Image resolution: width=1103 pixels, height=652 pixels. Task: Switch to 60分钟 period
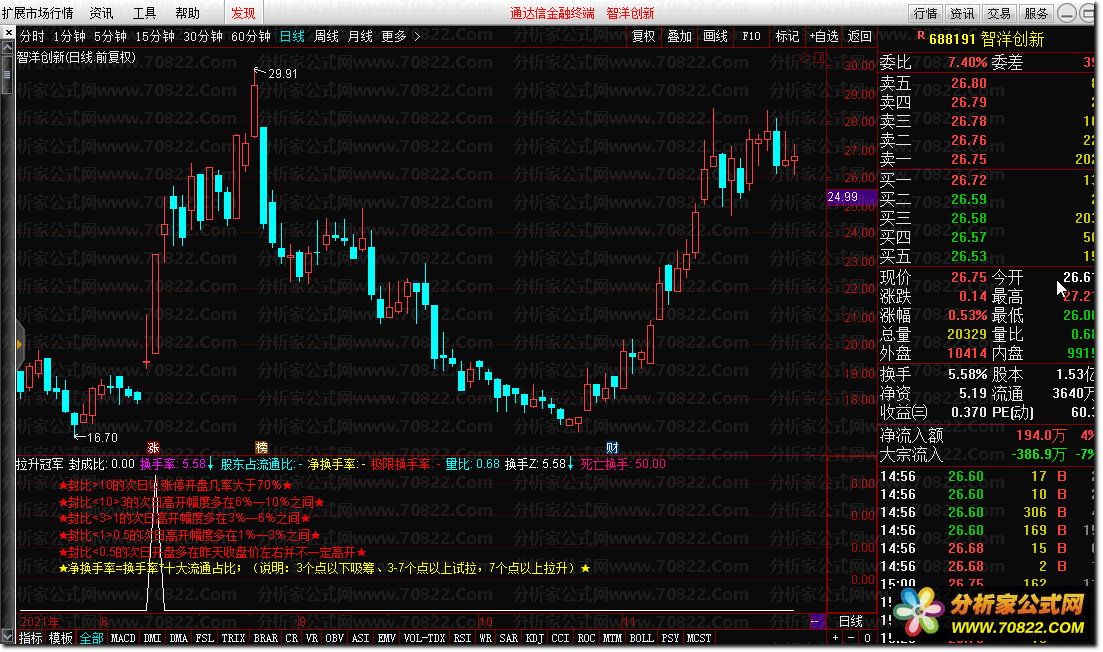(250, 37)
